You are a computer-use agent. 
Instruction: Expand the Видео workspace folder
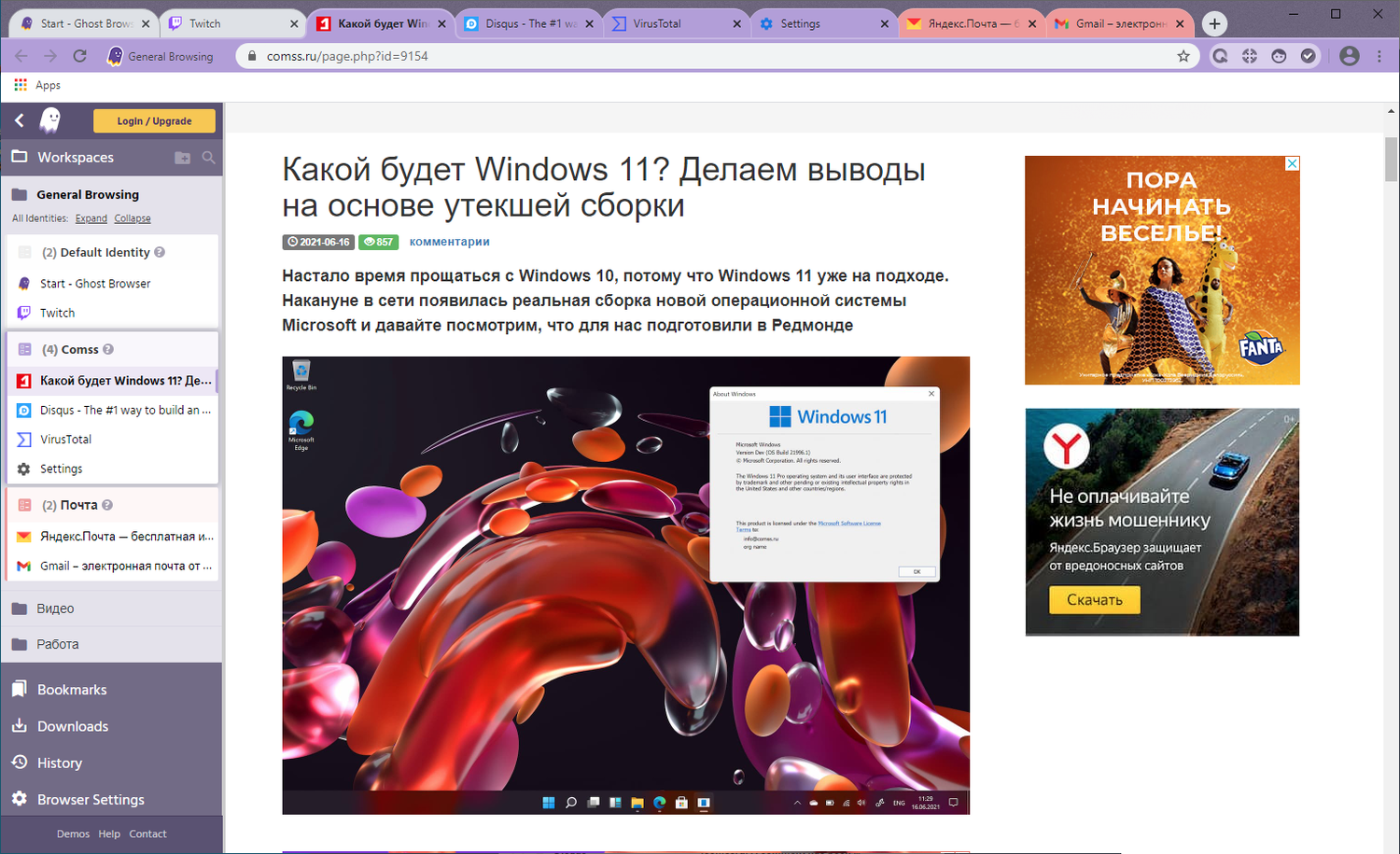click(112, 609)
